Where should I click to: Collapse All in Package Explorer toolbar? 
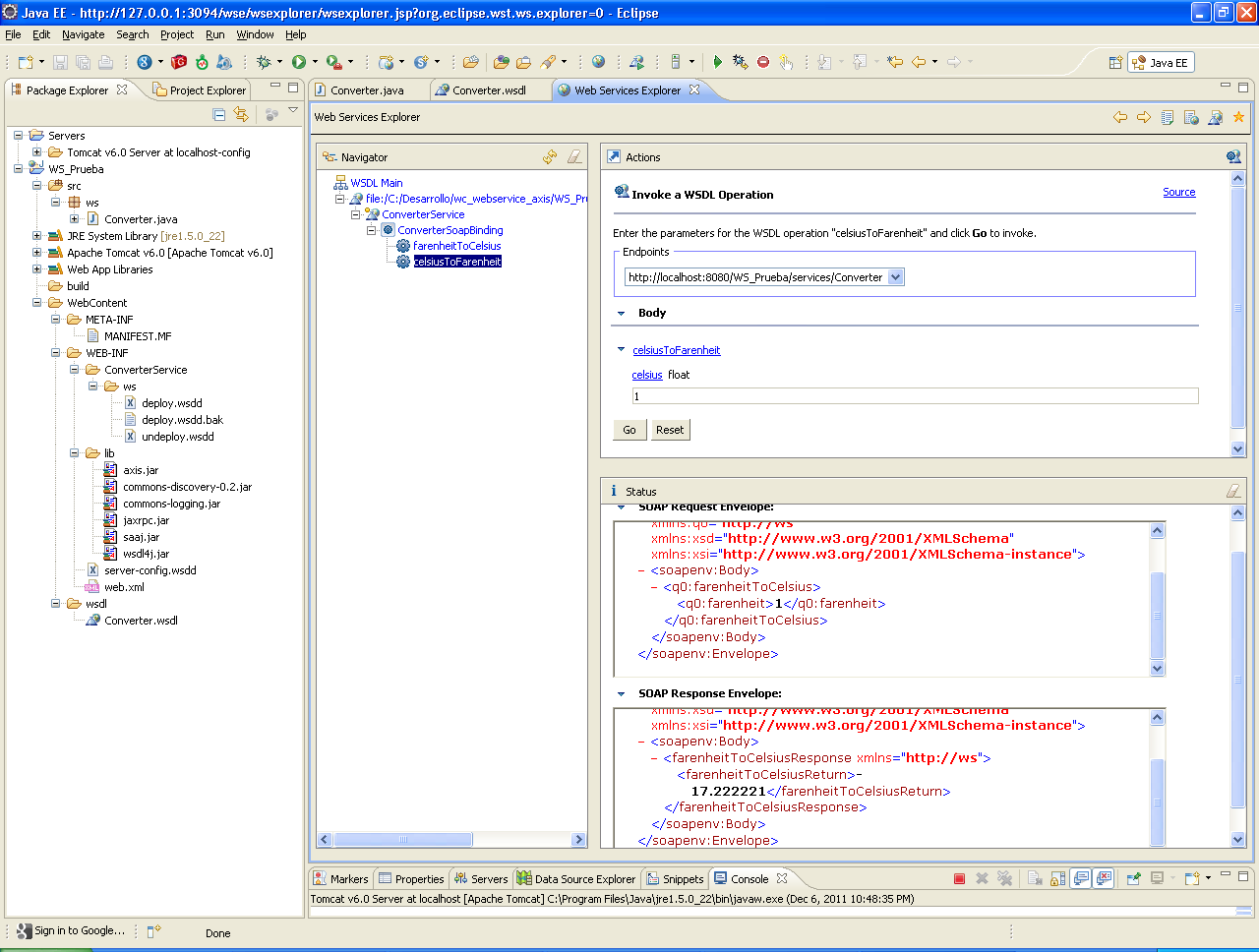219,115
